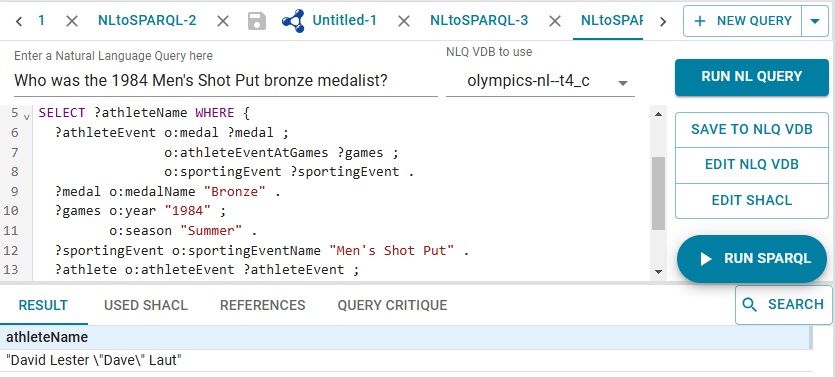
Task: Execute the query with RUN SPARQL
Action: tap(751, 259)
